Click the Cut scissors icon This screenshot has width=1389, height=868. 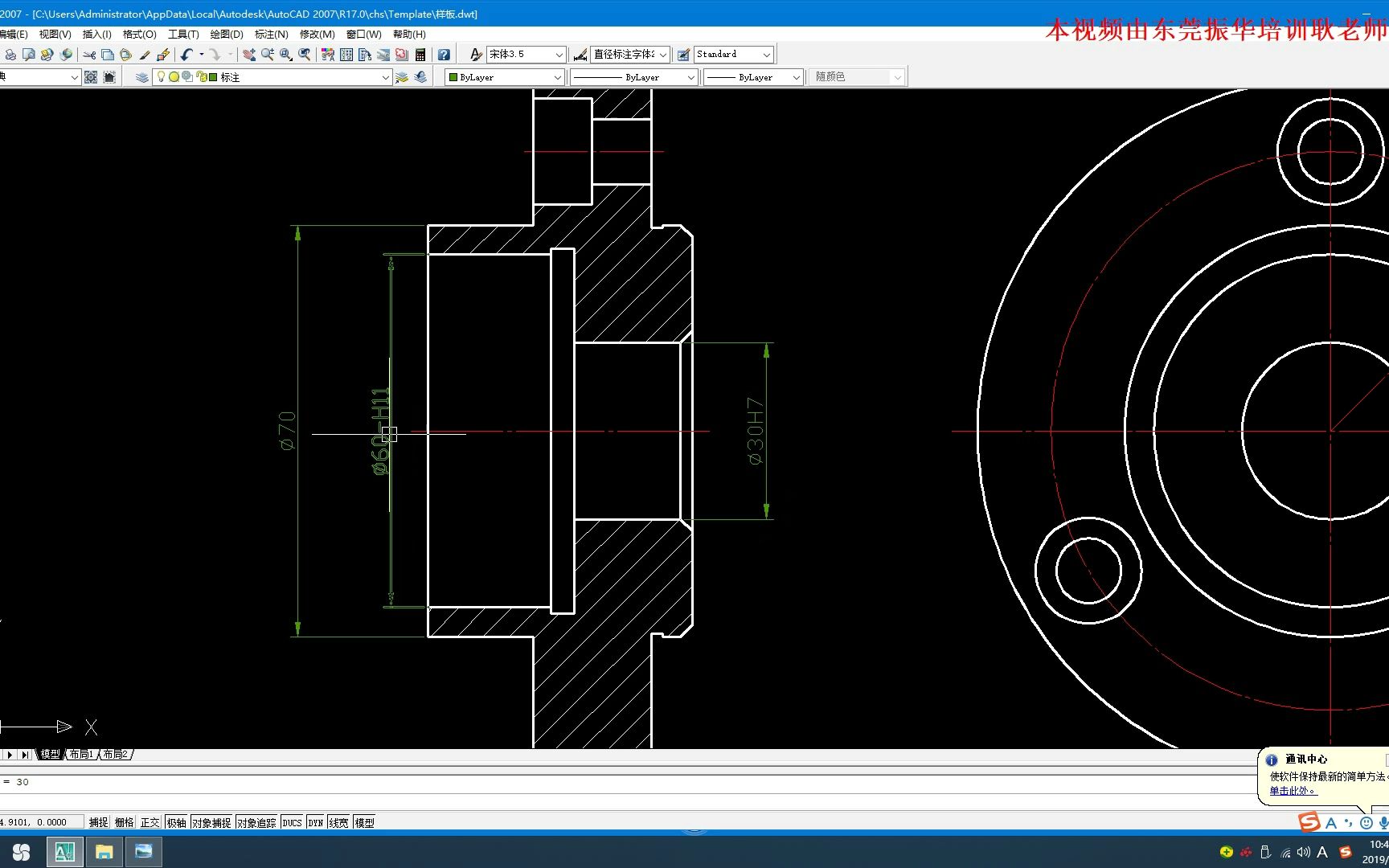(x=89, y=55)
